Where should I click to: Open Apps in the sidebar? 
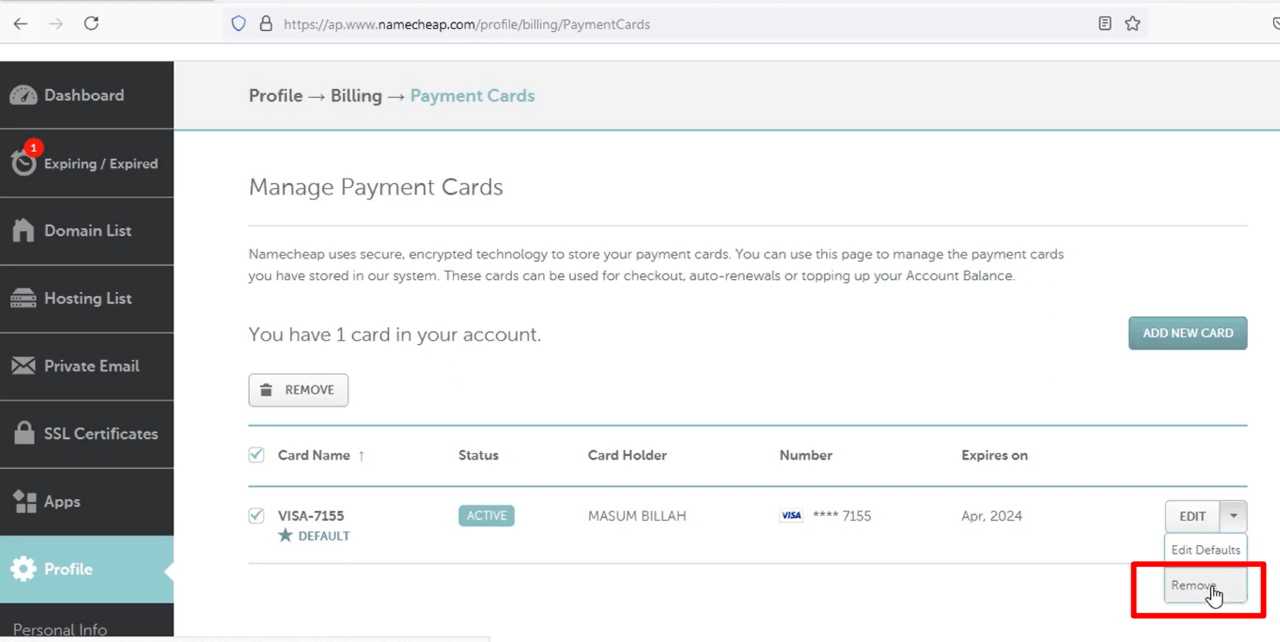[87, 502]
